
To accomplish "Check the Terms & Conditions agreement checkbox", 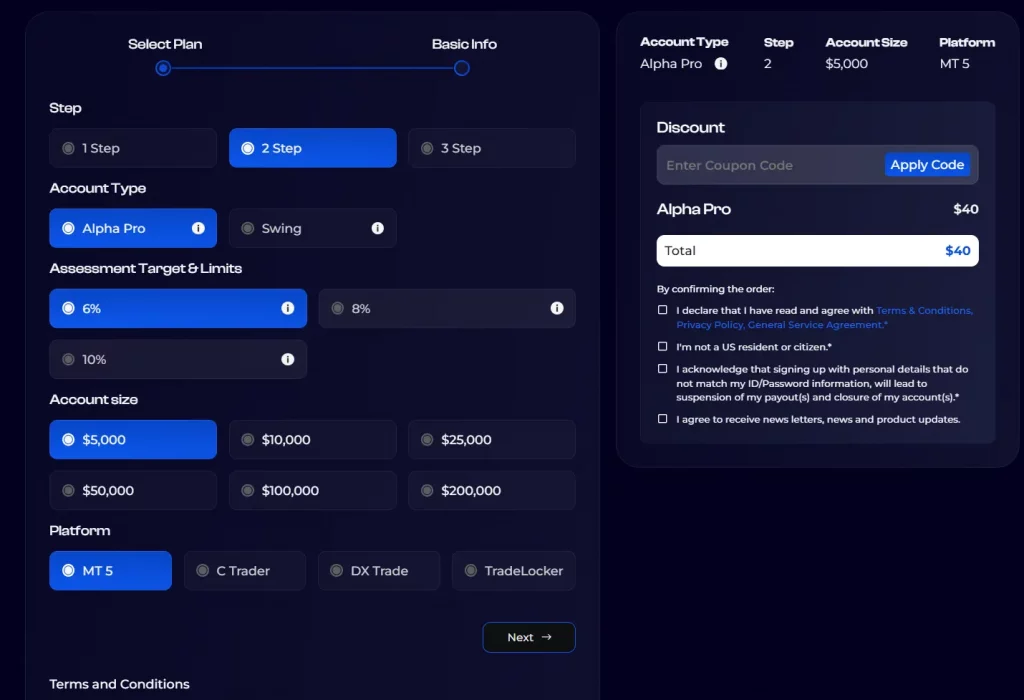I will (x=663, y=310).
